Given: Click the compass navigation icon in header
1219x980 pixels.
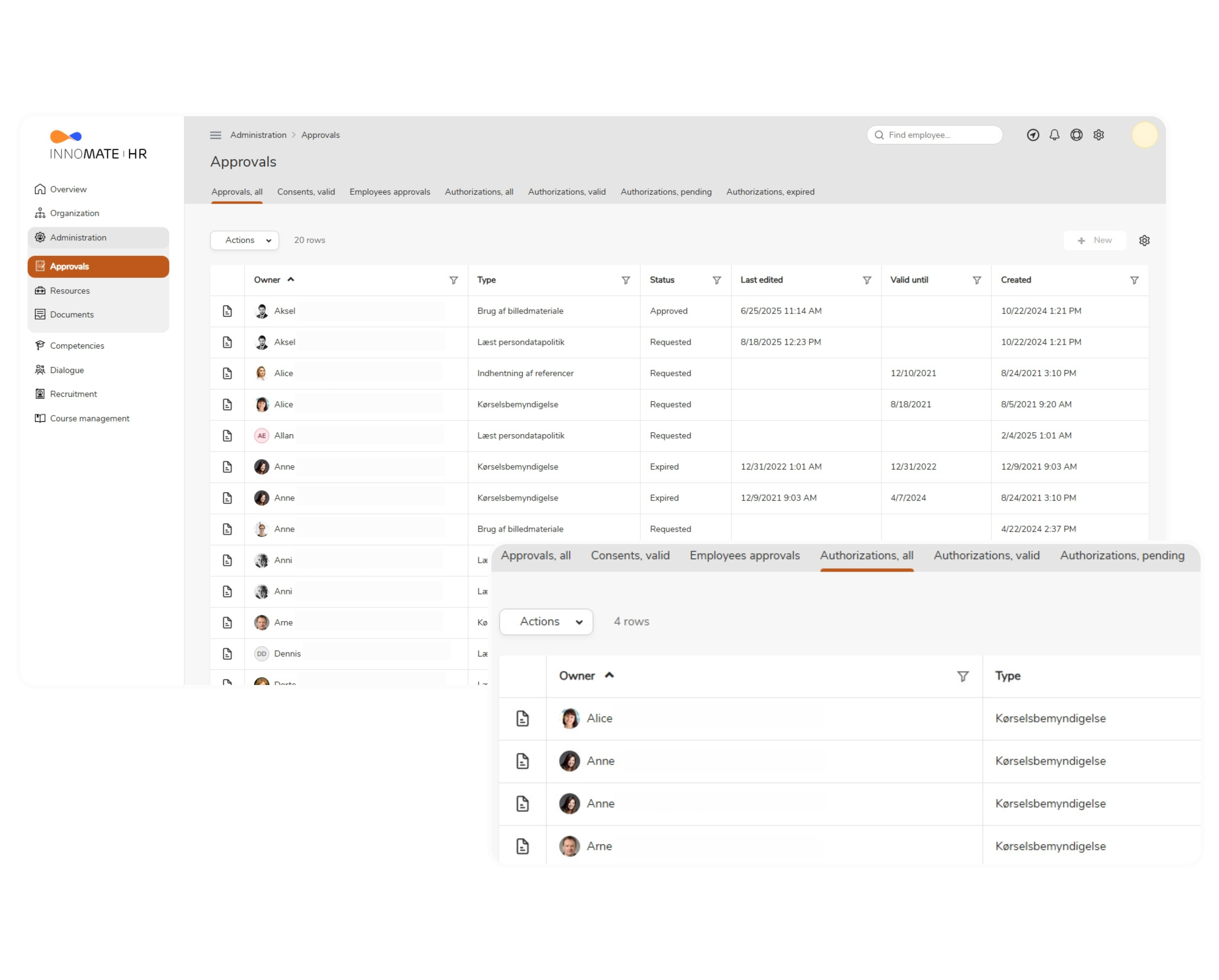Looking at the screenshot, I should pos(1033,135).
